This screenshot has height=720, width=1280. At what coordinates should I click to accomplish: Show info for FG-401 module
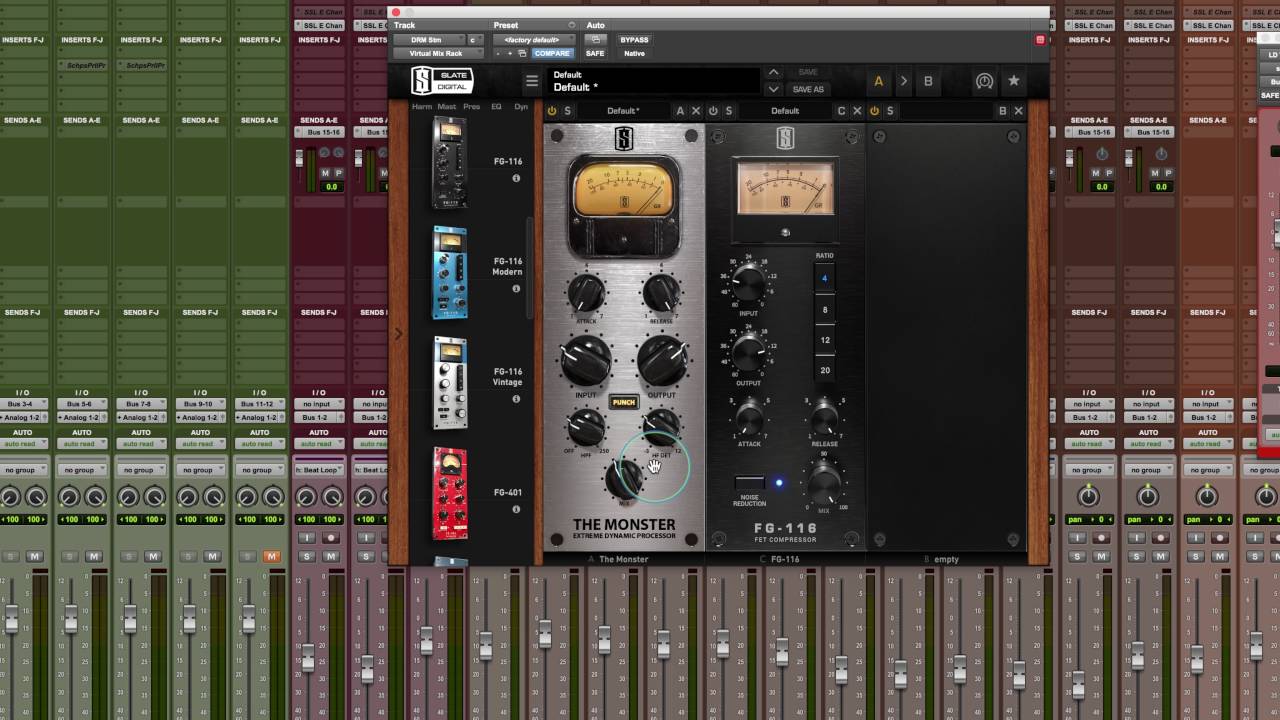(516, 509)
